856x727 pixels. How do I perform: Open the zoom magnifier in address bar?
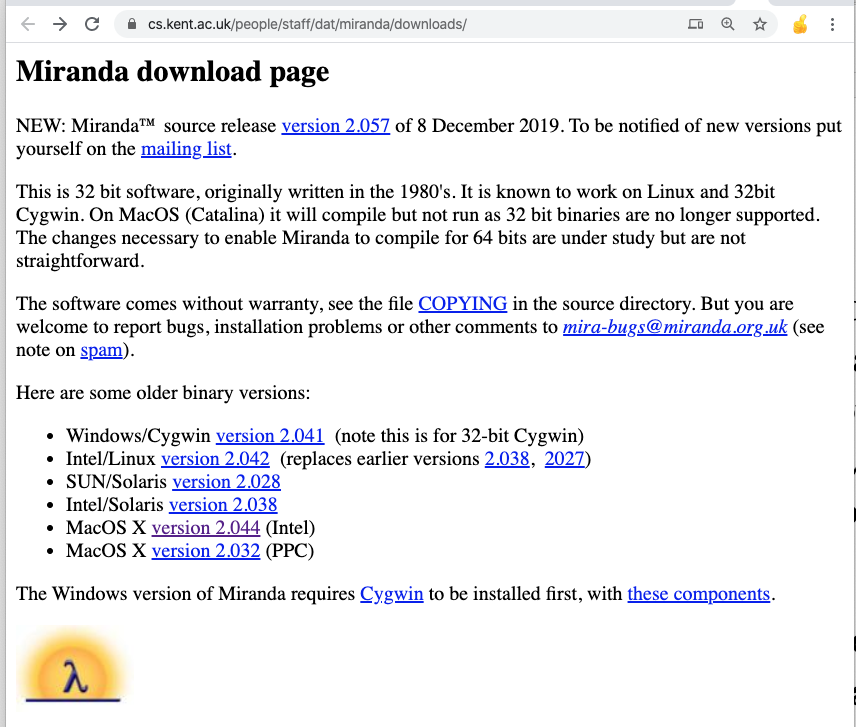pyautogui.click(x=728, y=24)
